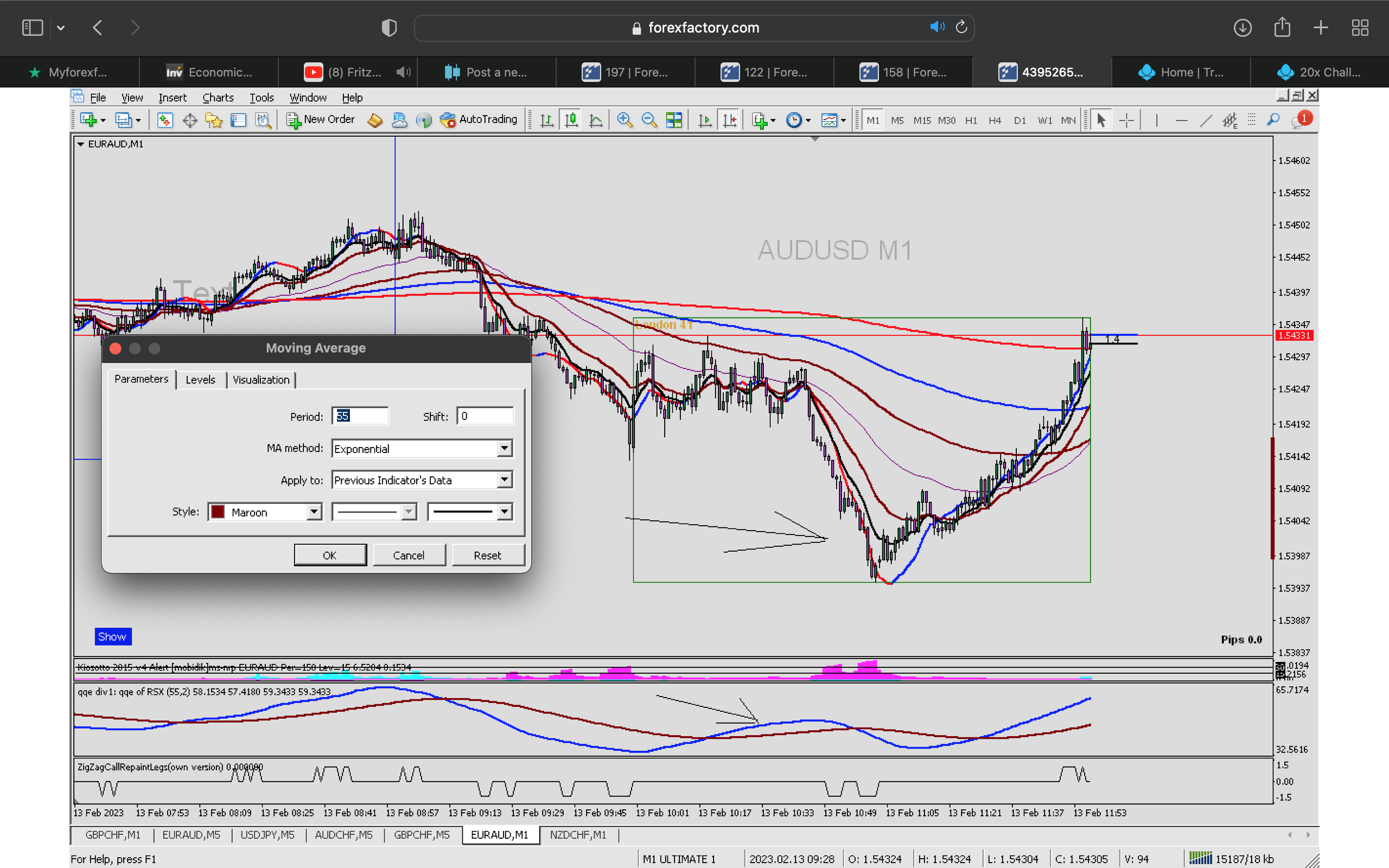Switch chart to candlesticks view
The width and height of the screenshot is (1389, 868).
(x=571, y=120)
